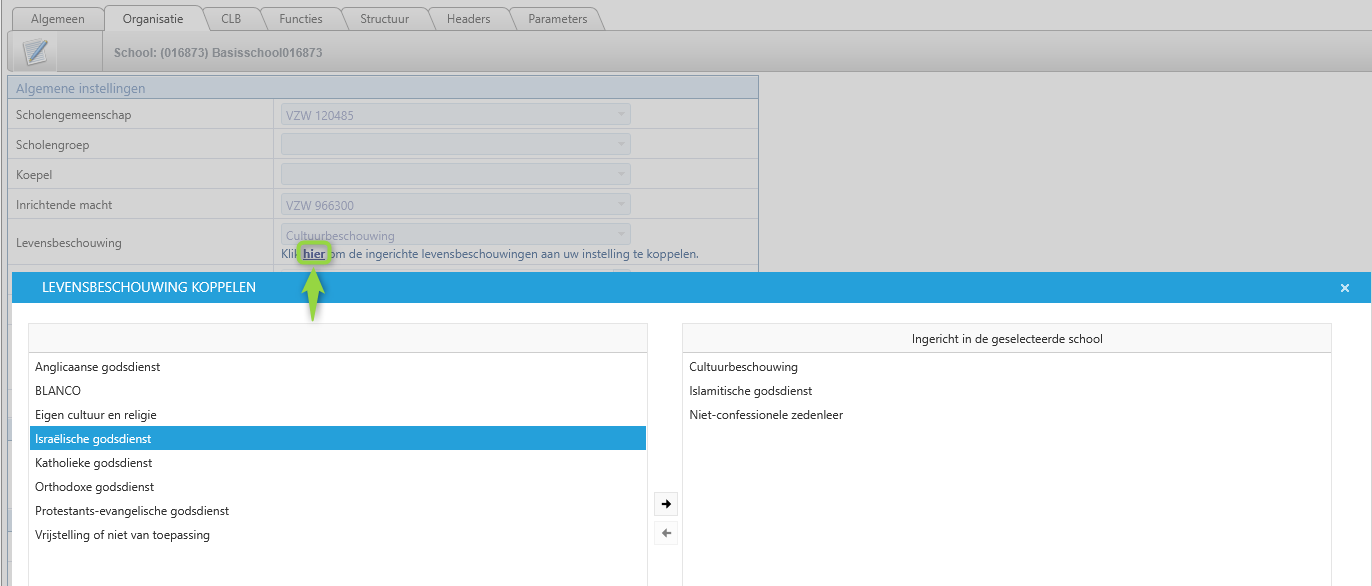
Task: Open the Scholengemeenschap dropdown
Action: point(455,115)
